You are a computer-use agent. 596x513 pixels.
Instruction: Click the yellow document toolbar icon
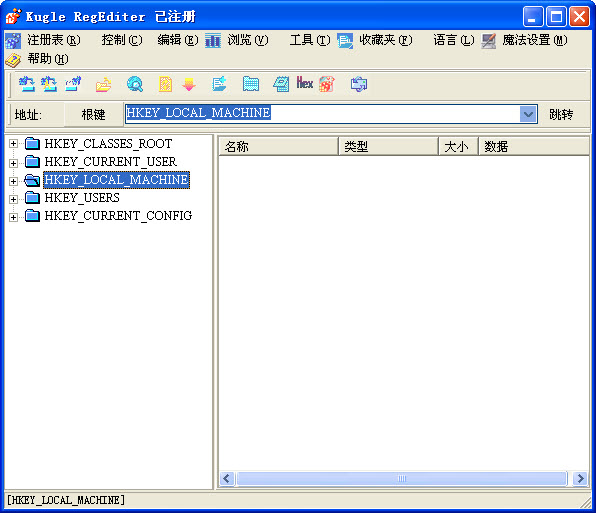[x=165, y=84]
